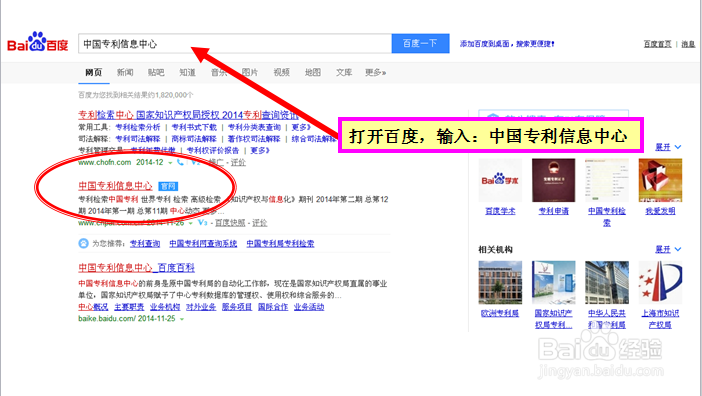The height and width of the screenshot is (396, 702).
Task: Open the 欧洲专利局 text link
Action: (x=500, y=313)
